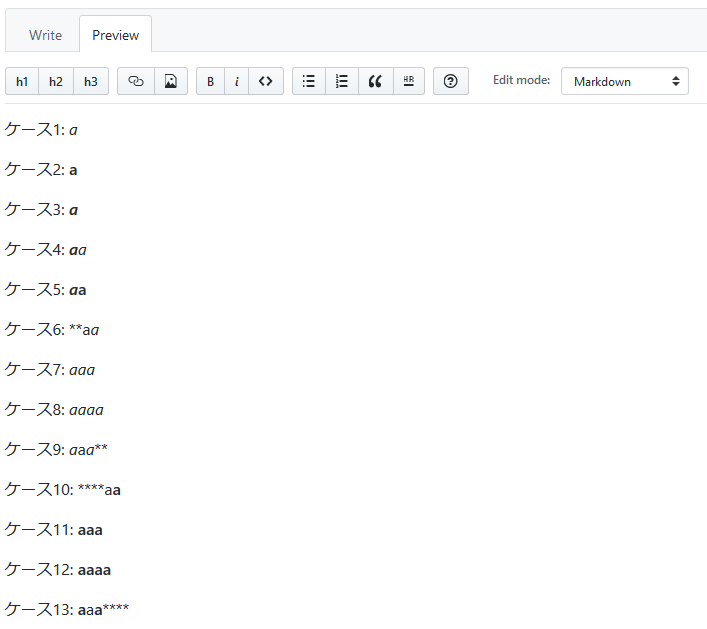The width and height of the screenshot is (707, 629).
Task: Insert an h2 heading
Action: (56, 81)
